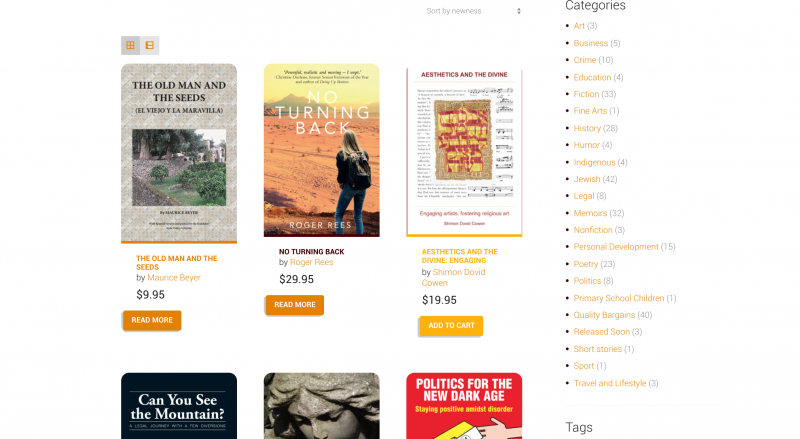This screenshot has height=439, width=800.
Task: Go to Travel and Lifestyle category
Action: [610, 383]
